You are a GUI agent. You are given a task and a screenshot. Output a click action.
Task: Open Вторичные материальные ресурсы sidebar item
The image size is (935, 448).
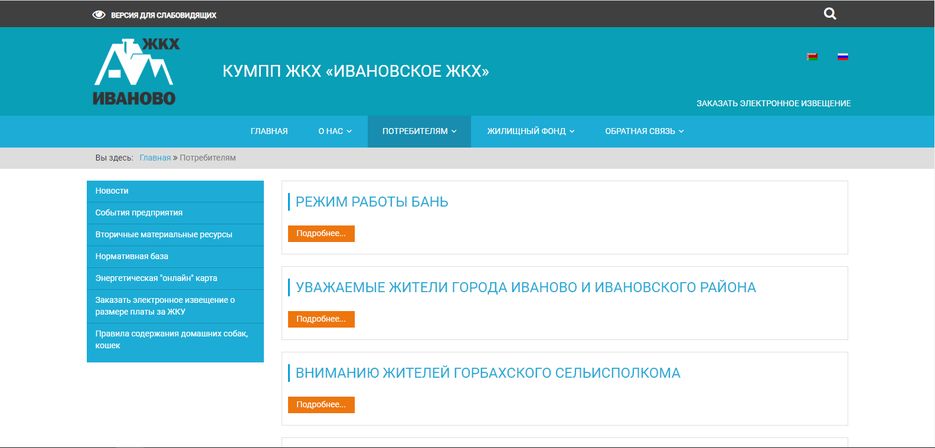(x=164, y=234)
